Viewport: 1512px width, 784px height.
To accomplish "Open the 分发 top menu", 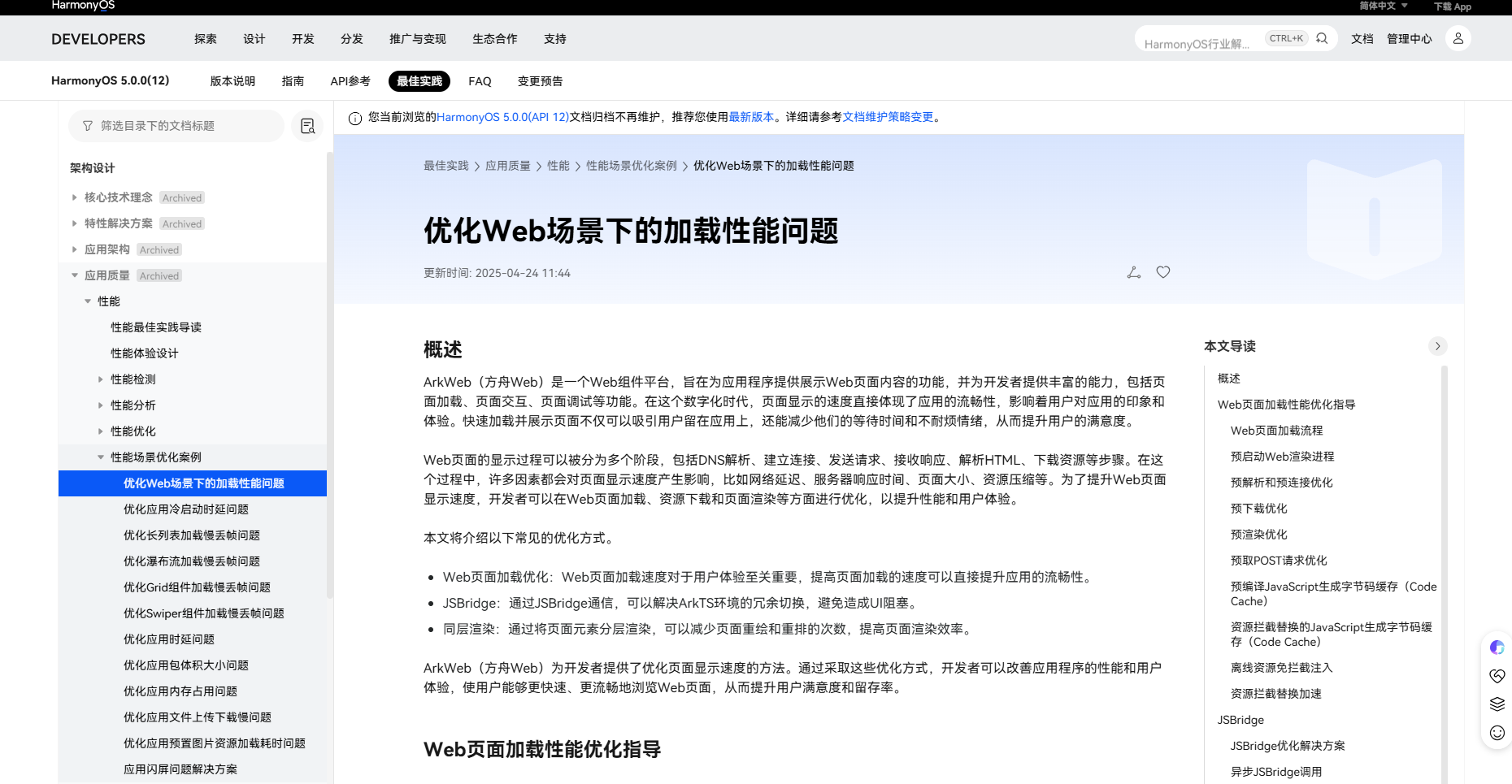I will pyautogui.click(x=352, y=39).
